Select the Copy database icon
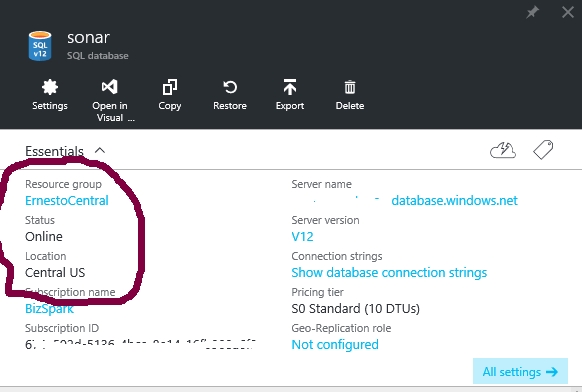Screen dimensions: 582x392 (170, 88)
